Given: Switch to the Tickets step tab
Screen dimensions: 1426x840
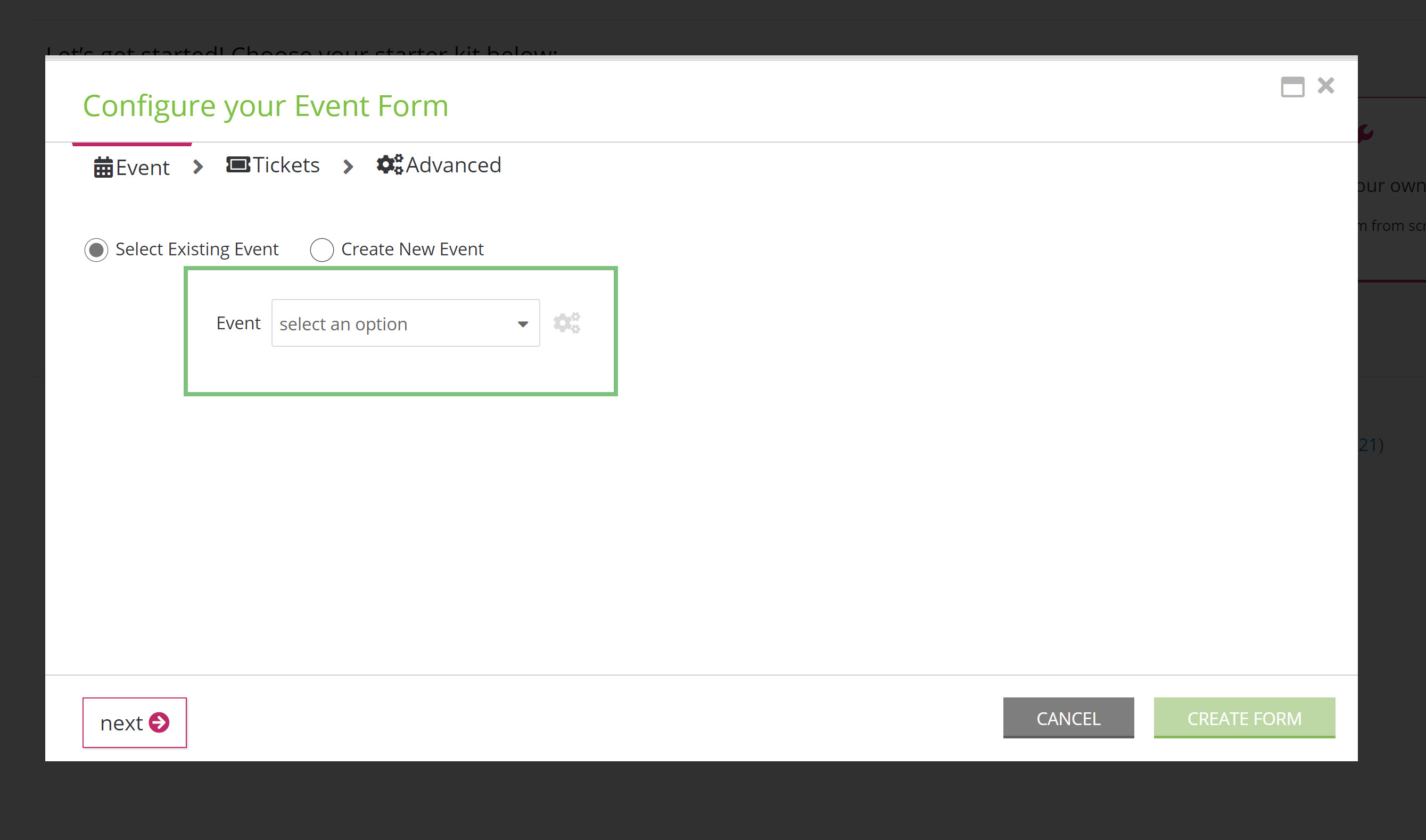Looking at the screenshot, I should pyautogui.click(x=273, y=165).
